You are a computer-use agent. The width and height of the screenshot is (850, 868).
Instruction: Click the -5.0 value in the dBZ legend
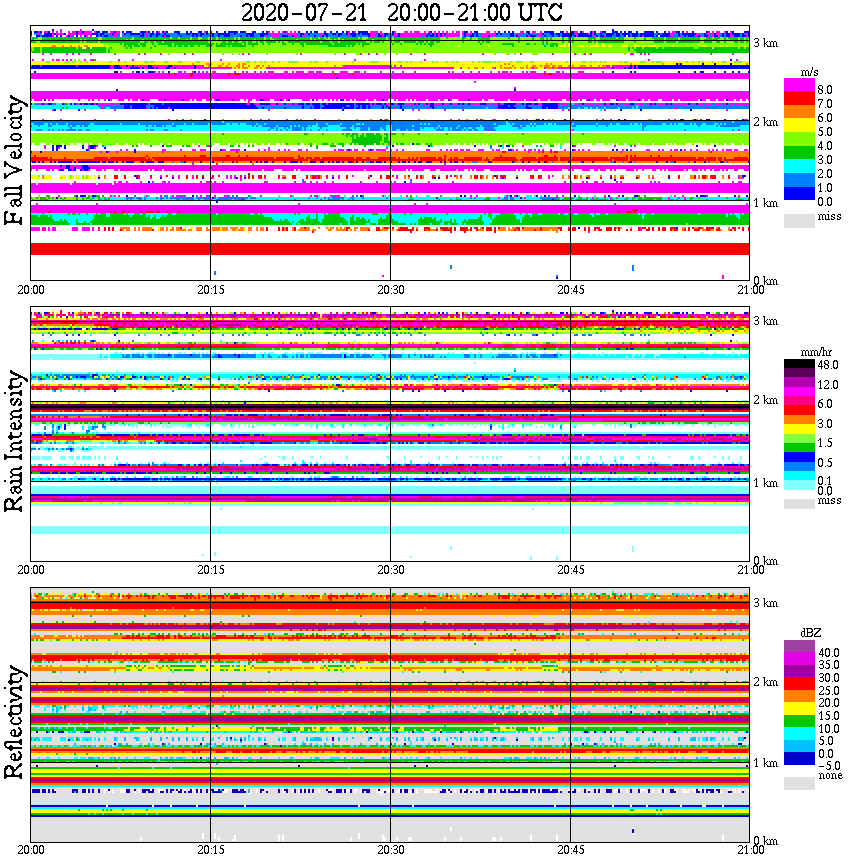pyautogui.click(x=829, y=766)
